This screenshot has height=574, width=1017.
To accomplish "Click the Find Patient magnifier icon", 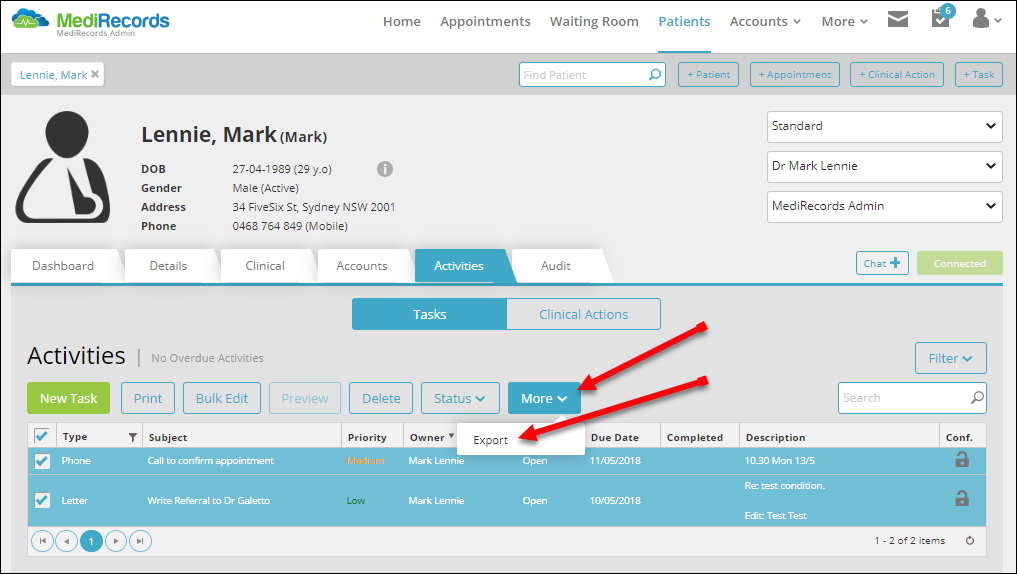I will click(655, 75).
